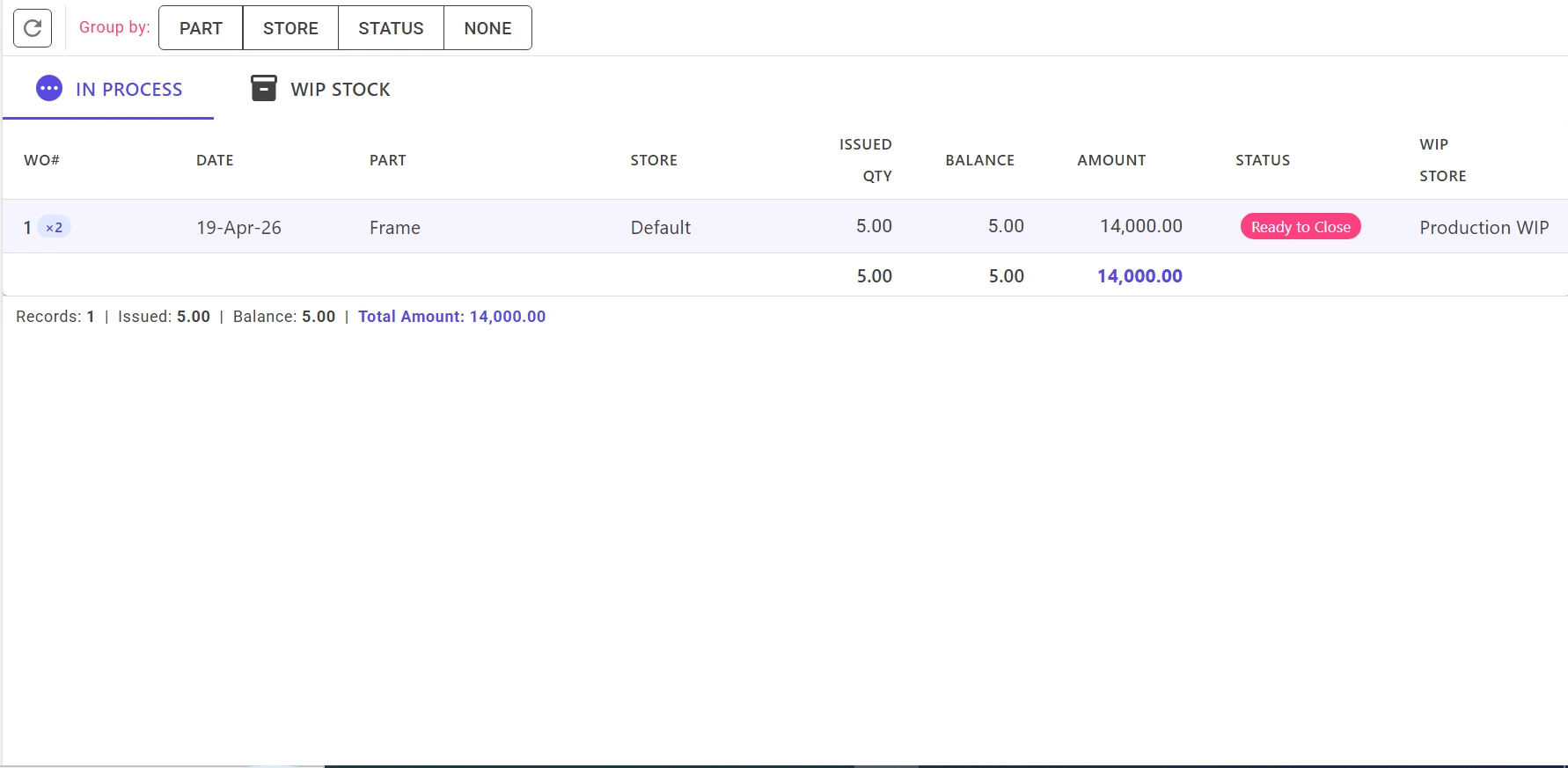The image size is (1568, 768).
Task: Open the WIP STOCK tab
Action: tap(321, 89)
